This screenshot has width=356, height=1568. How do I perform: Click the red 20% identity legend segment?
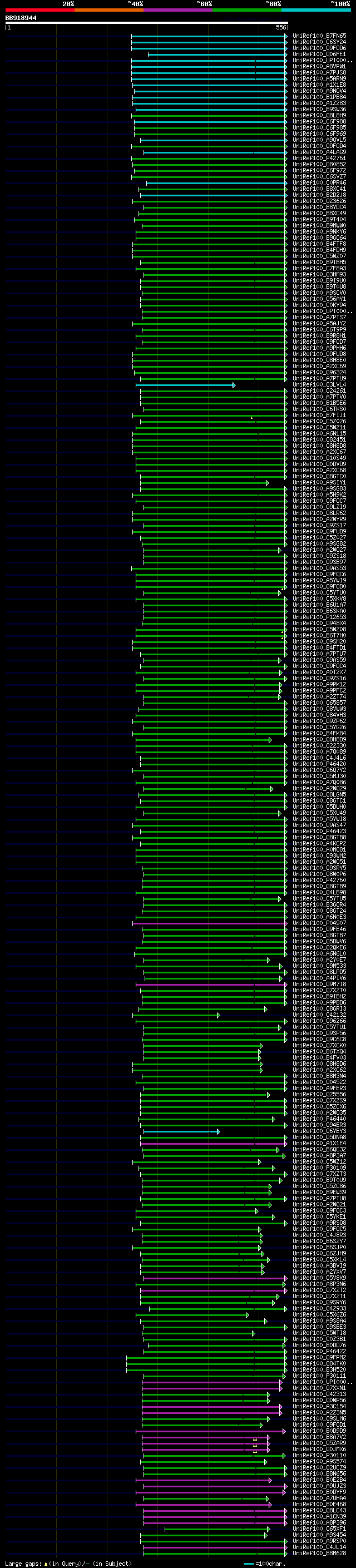click(x=39, y=10)
